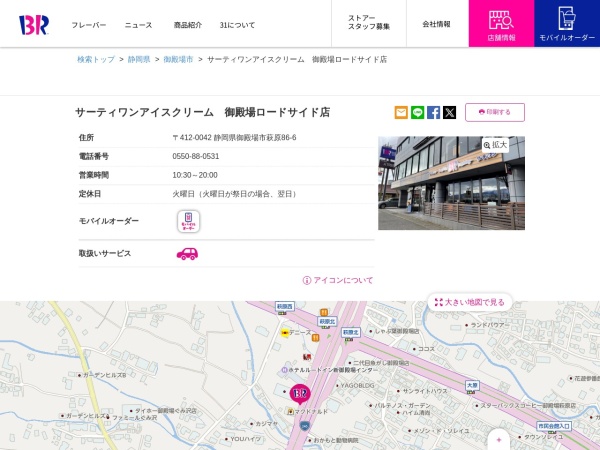Open the 31について menu
600x450 pixels.
tap(237, 25)
